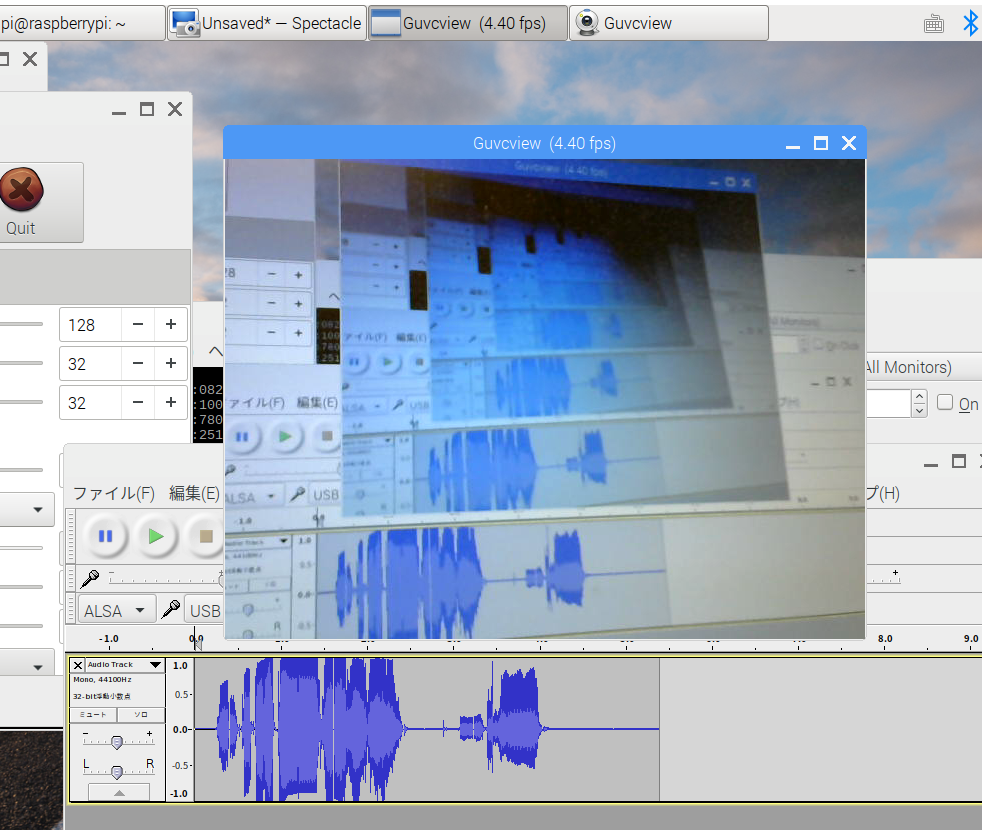The width and height of the screenshot is (982, 830).
Task: Click minus on the 32 field directly below 128
Action: tap(138, 363)
